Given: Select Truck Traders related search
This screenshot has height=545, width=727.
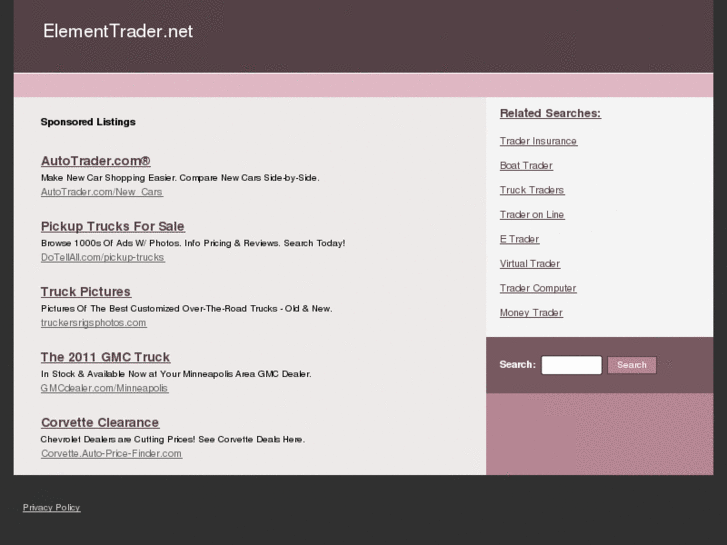Looking at the screenshot, I should 532,190.
